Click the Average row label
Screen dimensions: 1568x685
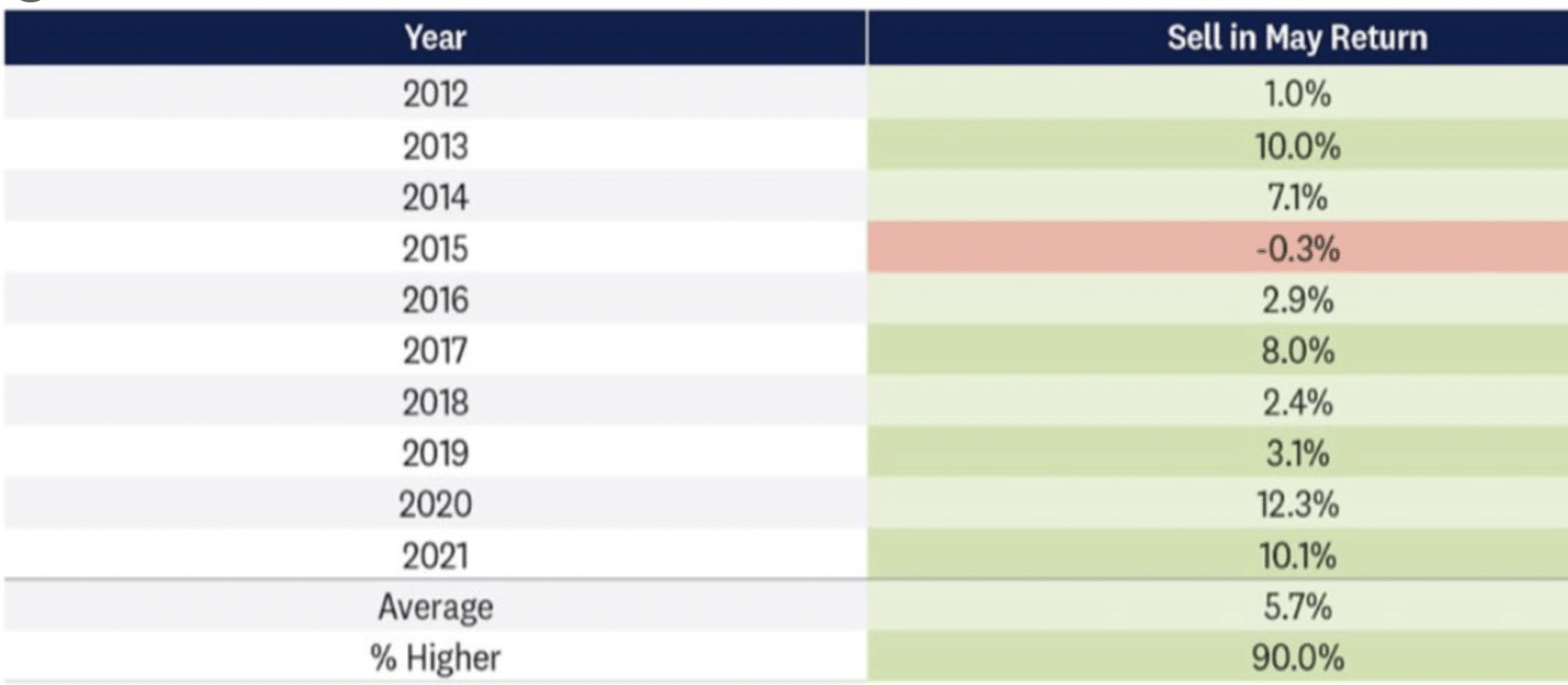(435, 607)
